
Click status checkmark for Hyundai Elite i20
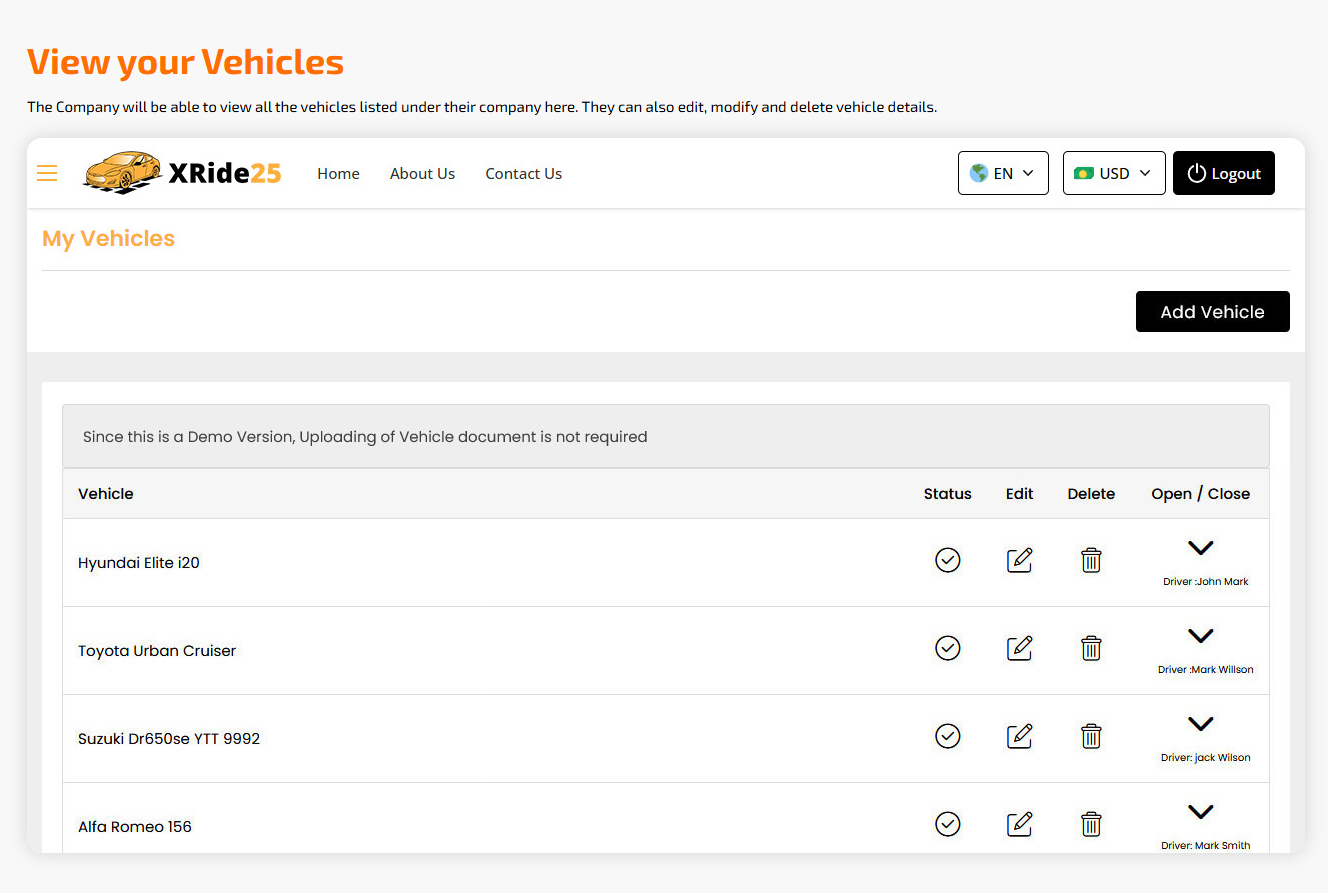point(948,560)
